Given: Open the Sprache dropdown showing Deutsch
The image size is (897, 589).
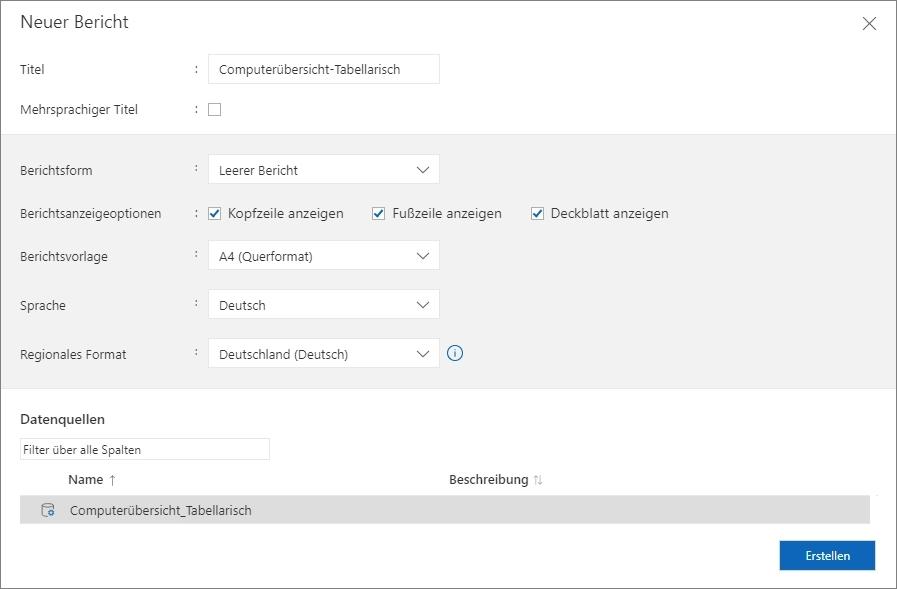Looking at the screenshot, I should pos(323,305).
